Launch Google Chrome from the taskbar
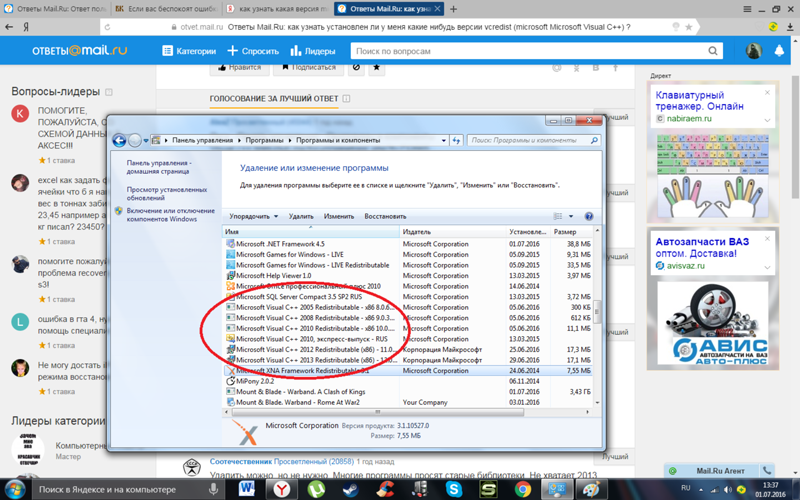 (523, 490)
